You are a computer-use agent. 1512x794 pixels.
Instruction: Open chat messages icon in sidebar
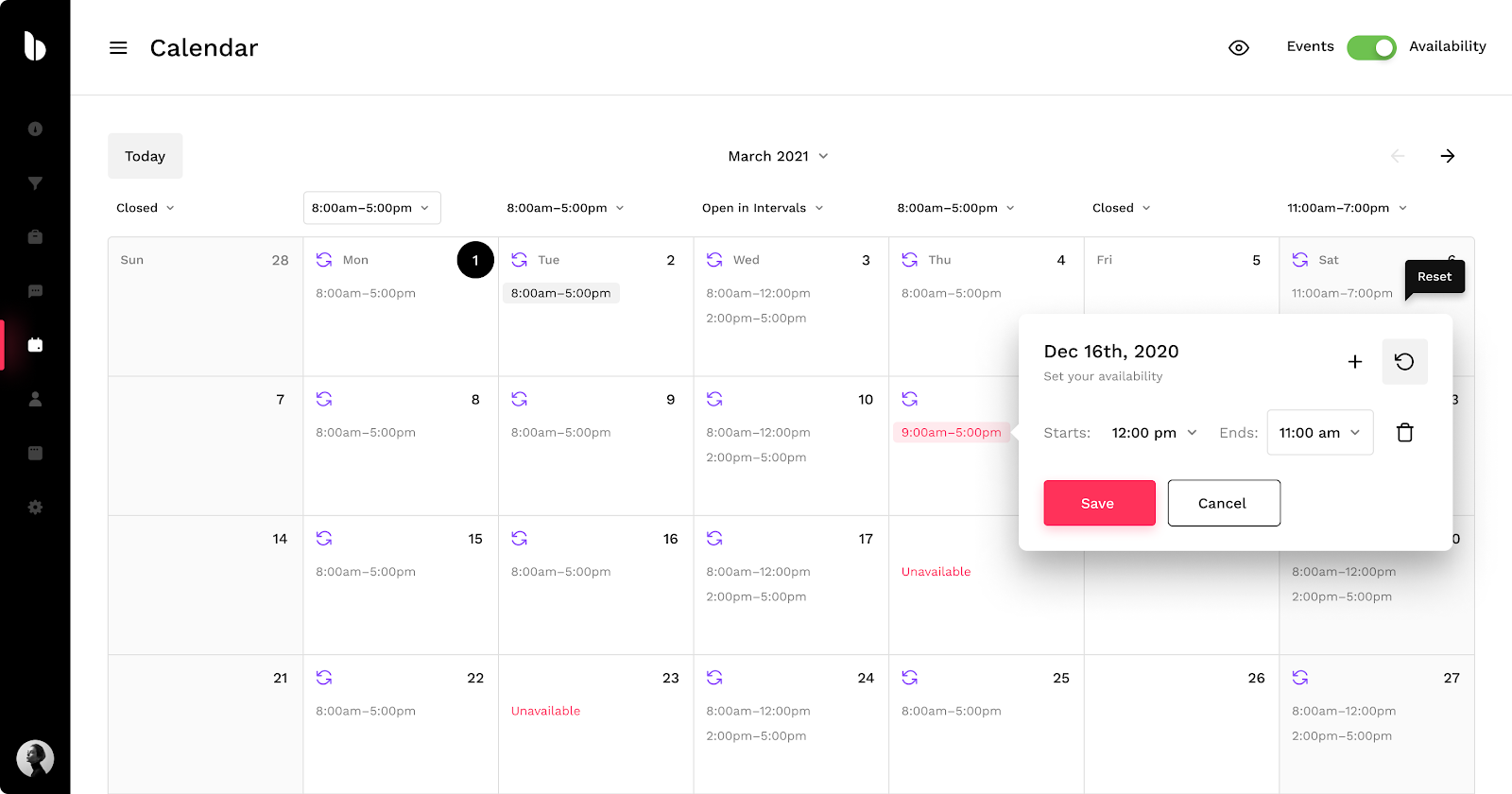coord(35,291)
